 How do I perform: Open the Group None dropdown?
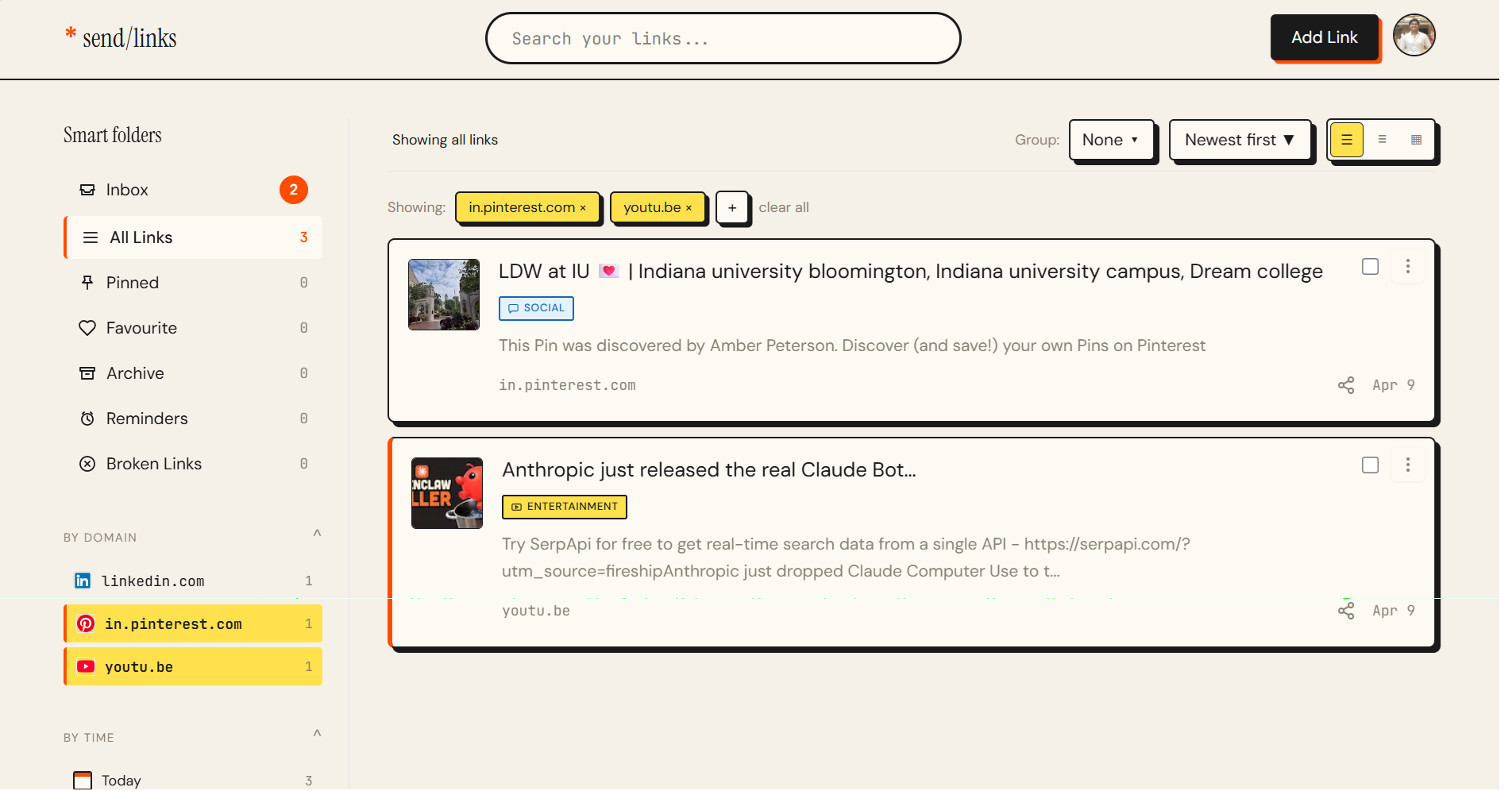pyautogui.click(x=1112, y=139)
